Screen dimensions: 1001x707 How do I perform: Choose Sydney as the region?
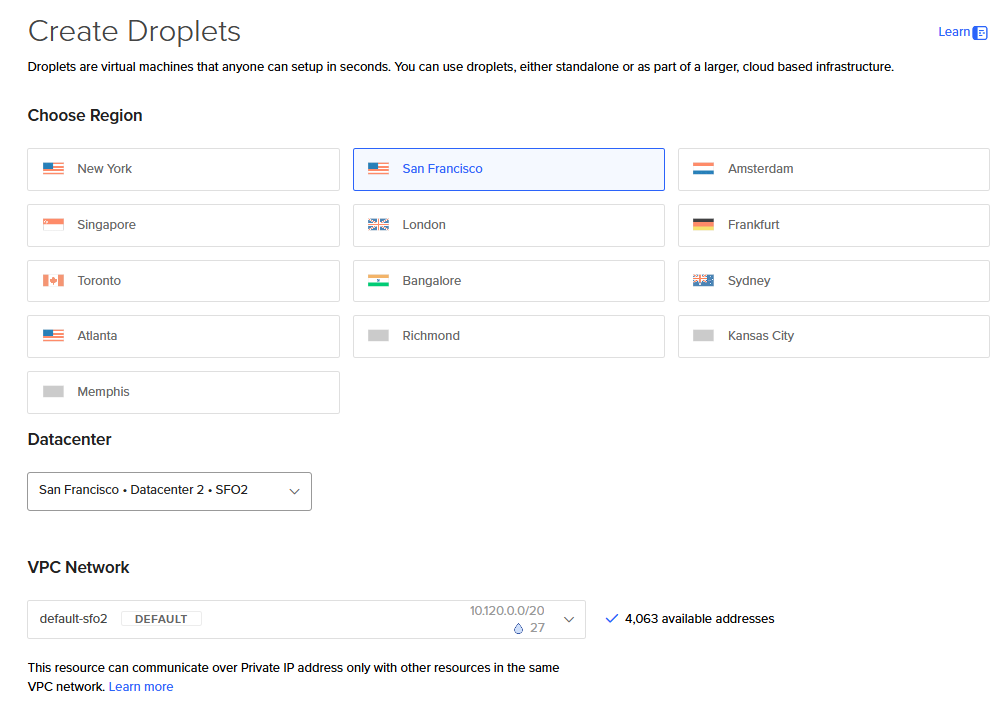(834, 281)
